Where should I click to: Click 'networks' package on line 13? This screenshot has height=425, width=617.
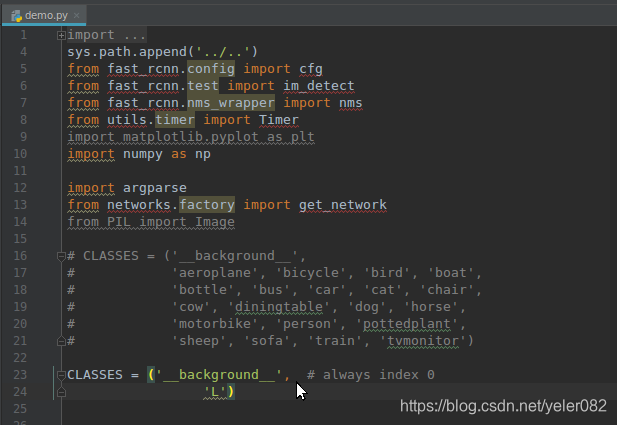tap(139, 205)
